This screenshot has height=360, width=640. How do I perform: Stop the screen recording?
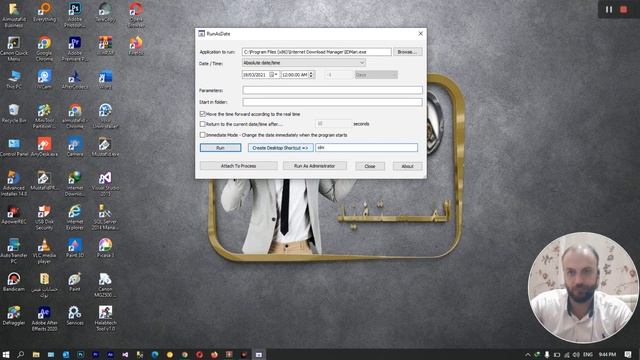point(623,9)
